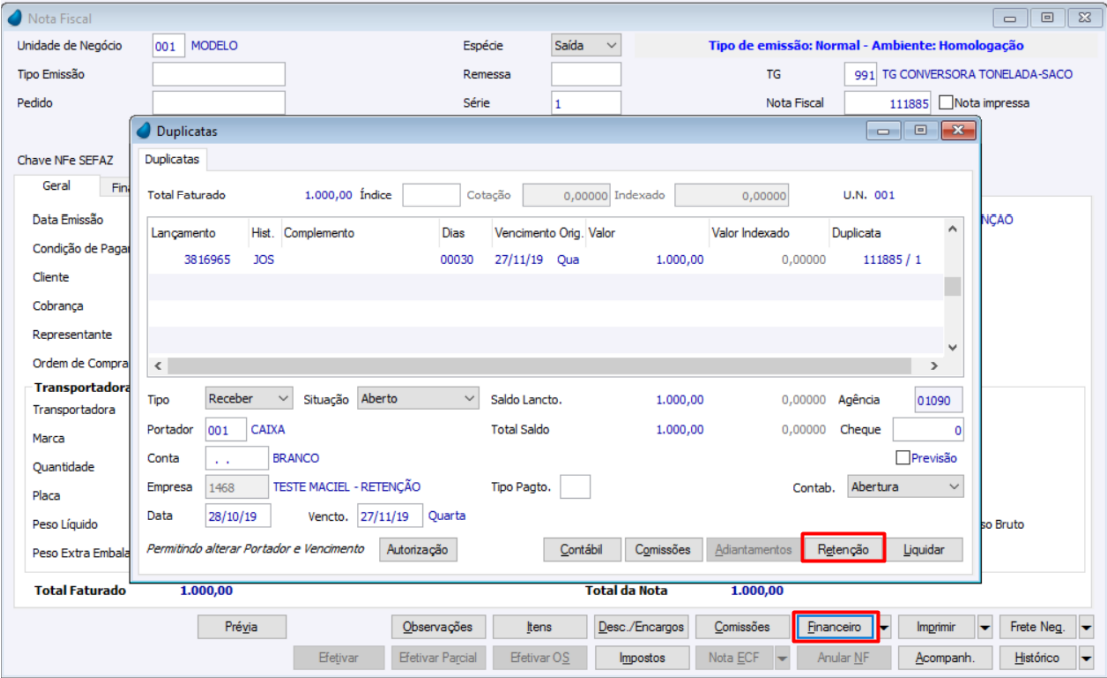Expand the Nota ECF arrow menu

pos(782,658)
